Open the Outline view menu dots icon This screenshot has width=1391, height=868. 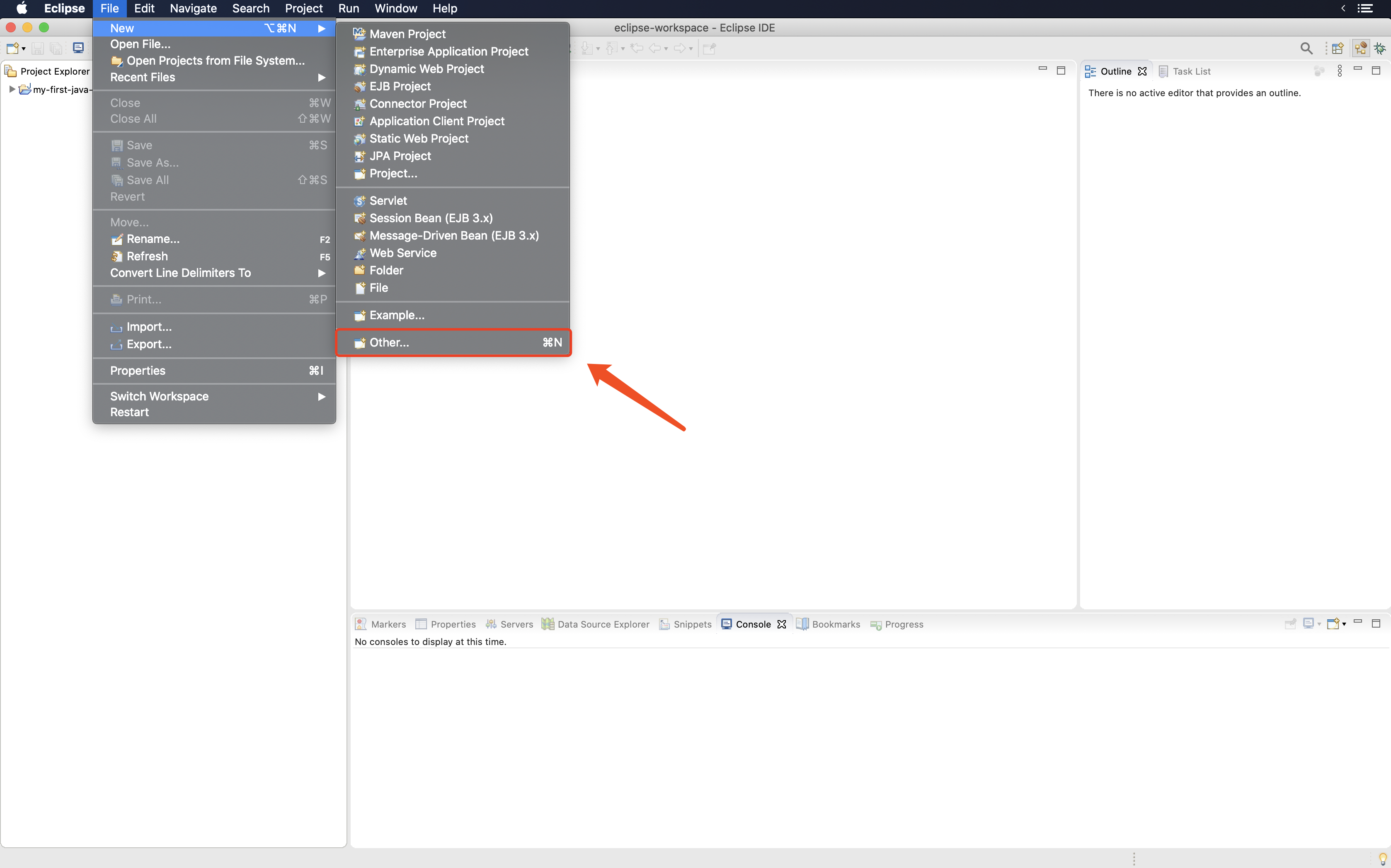[x=1340, y=70]
